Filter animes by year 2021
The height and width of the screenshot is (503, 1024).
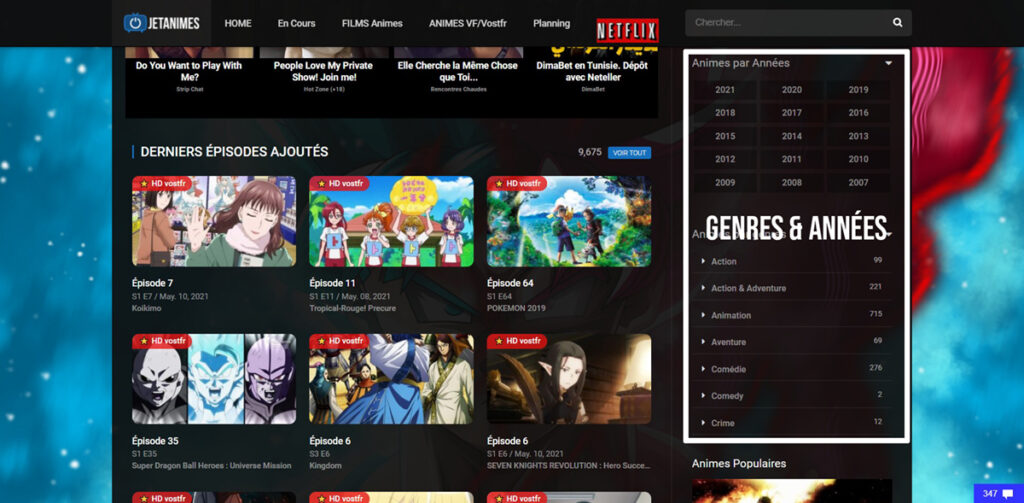click(725, 90)
